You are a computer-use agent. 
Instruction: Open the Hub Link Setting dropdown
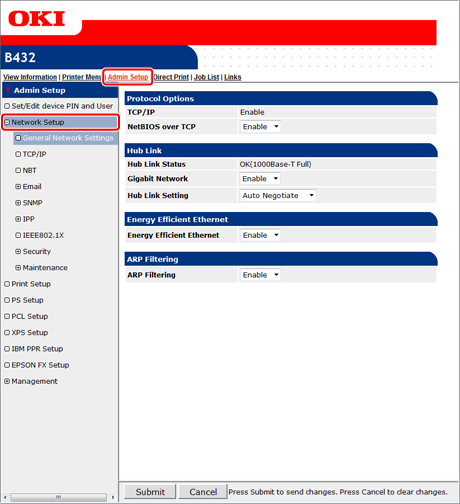(278, 196)
